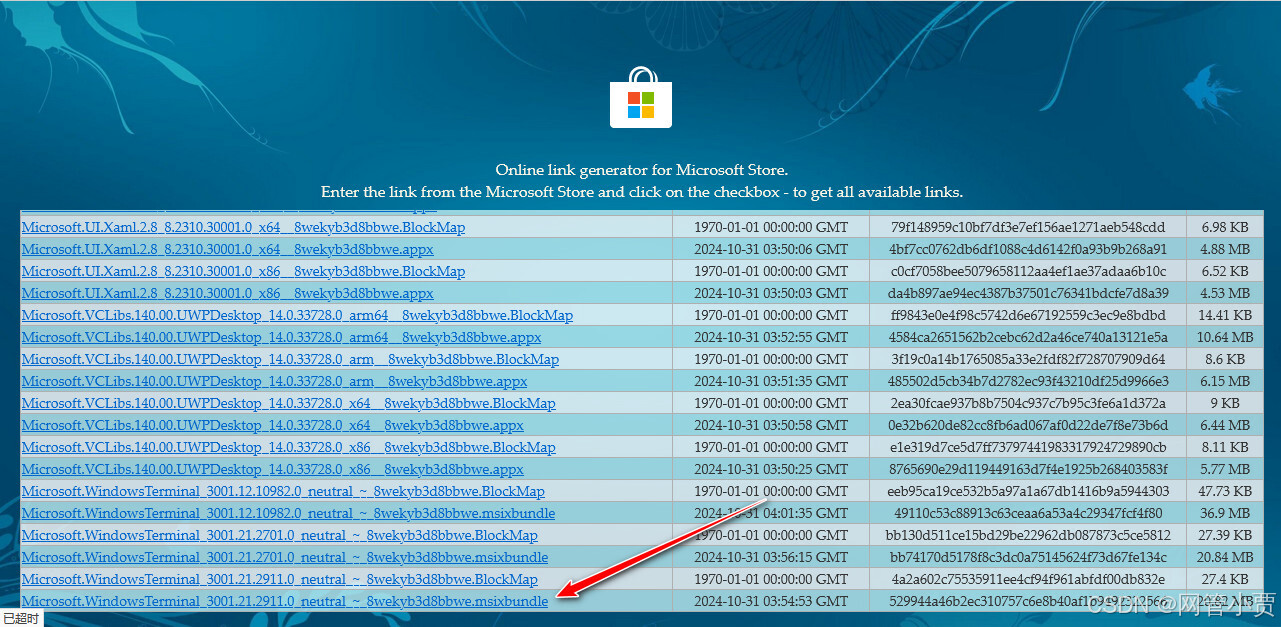Open VCLibs UWPDesktop x64 BlockMap link
Viewport: 1281px width, 627px height.
point(288,403)
